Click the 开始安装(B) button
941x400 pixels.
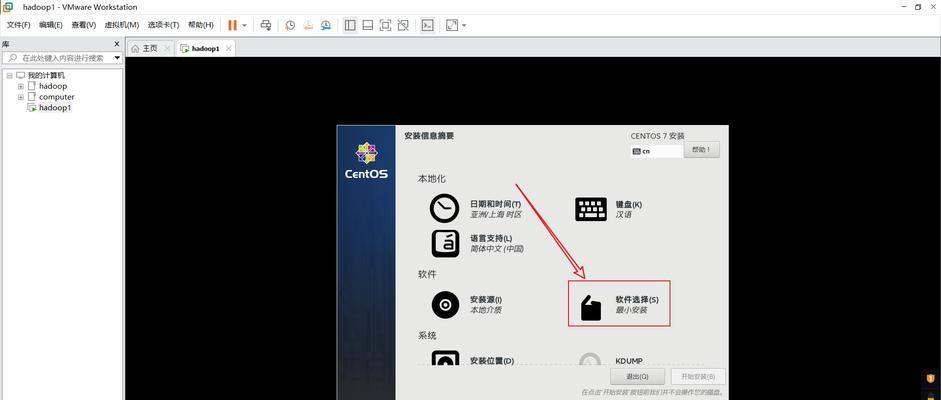(699, 377)
